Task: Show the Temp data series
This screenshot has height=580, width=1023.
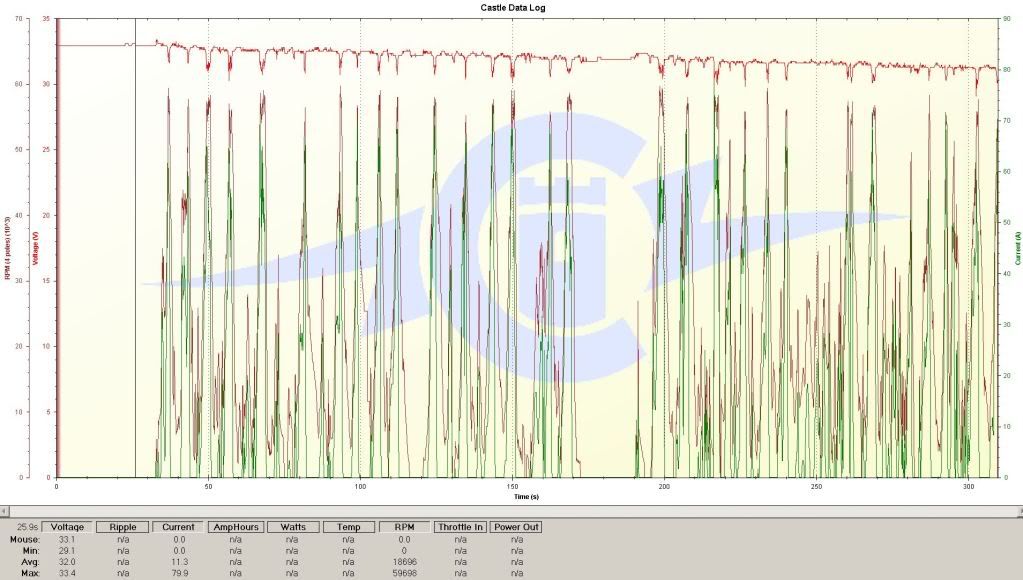Action: [348, 527]
